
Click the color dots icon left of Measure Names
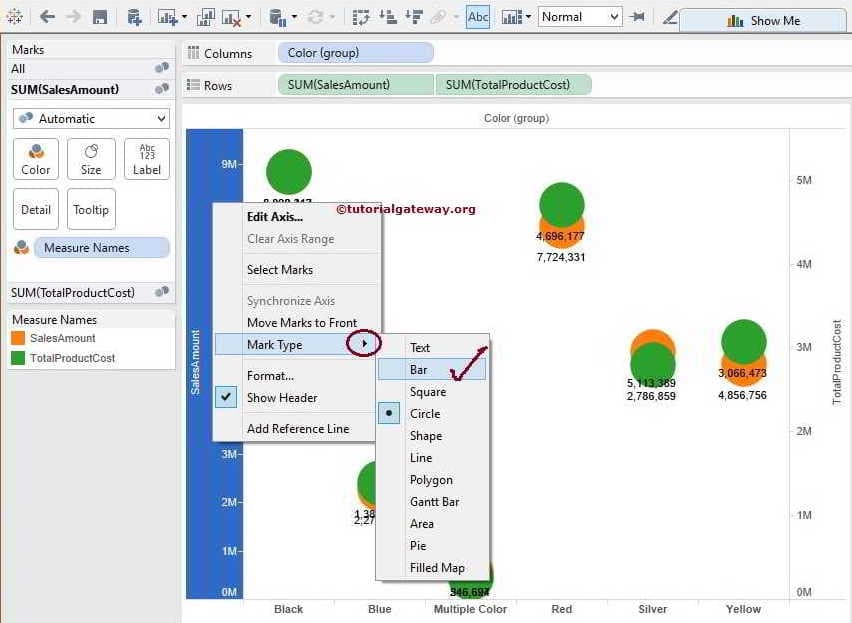pyautogui.click(x=22, y=248)
